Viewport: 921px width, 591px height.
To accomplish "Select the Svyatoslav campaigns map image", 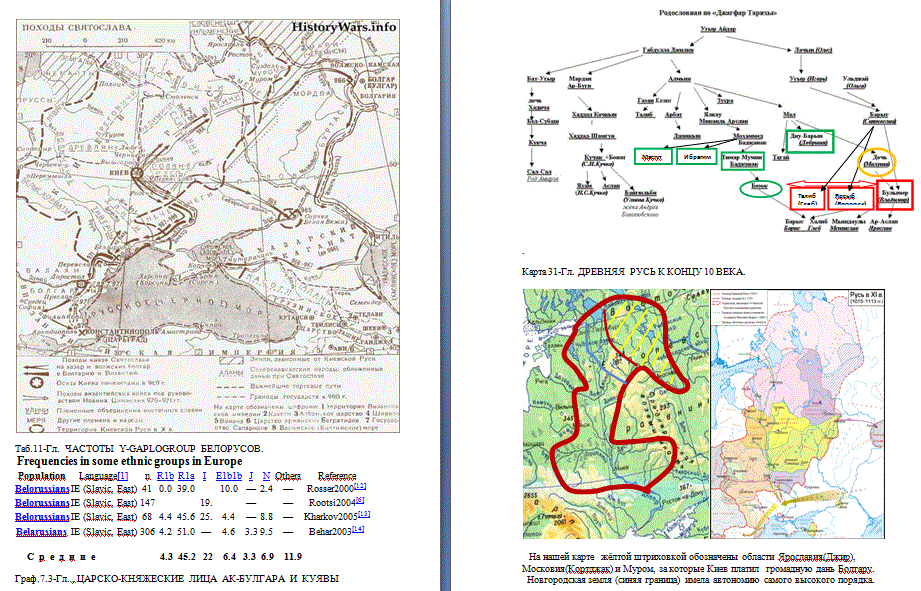I will (x=208, y=226).
